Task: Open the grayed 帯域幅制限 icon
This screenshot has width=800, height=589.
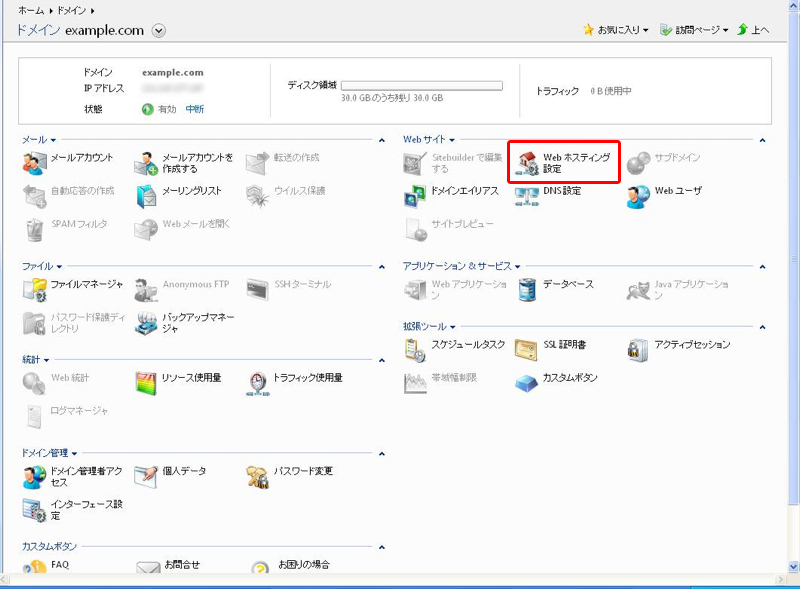Action: coord(415,383)
